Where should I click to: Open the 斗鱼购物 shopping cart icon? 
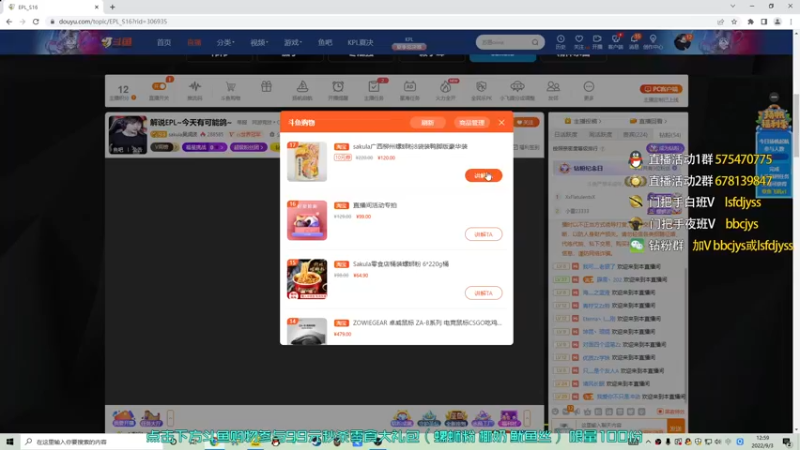pos(231,90)
